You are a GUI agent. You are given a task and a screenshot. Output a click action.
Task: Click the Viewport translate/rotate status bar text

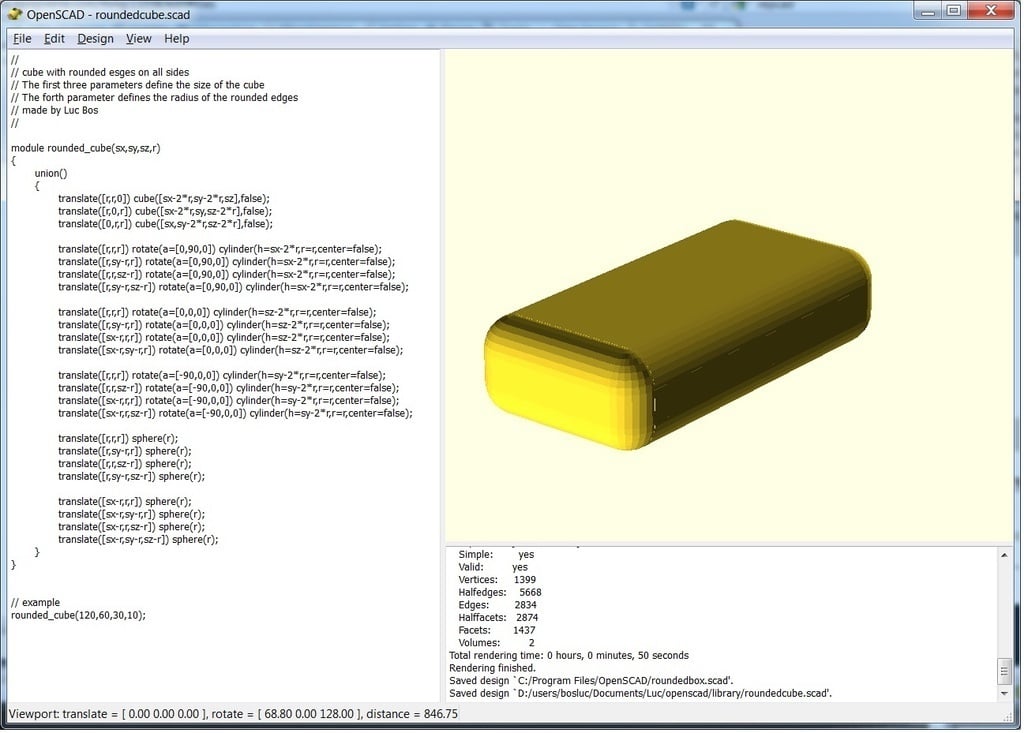point(233,714)
